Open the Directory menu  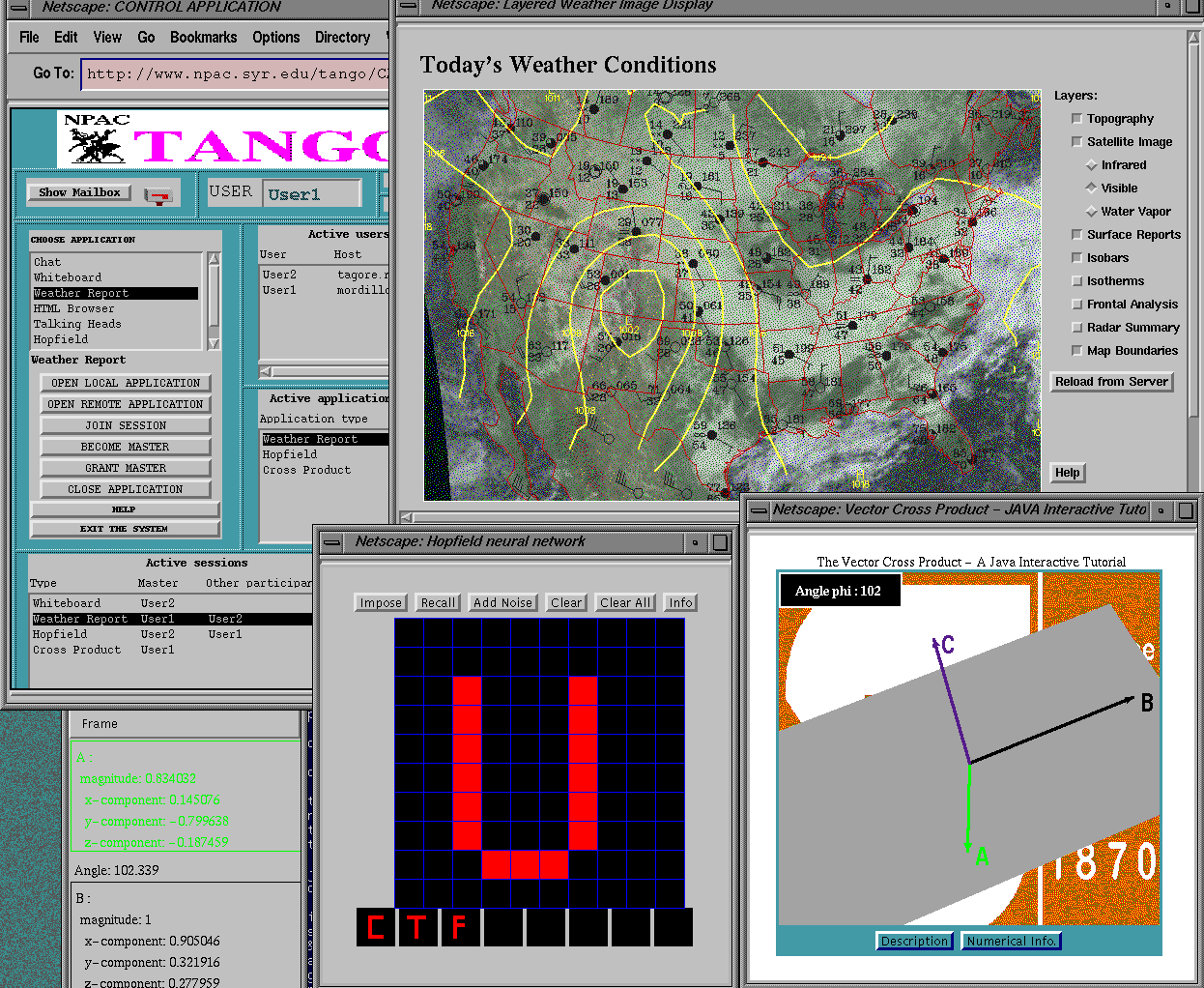[x=342, y=38]
